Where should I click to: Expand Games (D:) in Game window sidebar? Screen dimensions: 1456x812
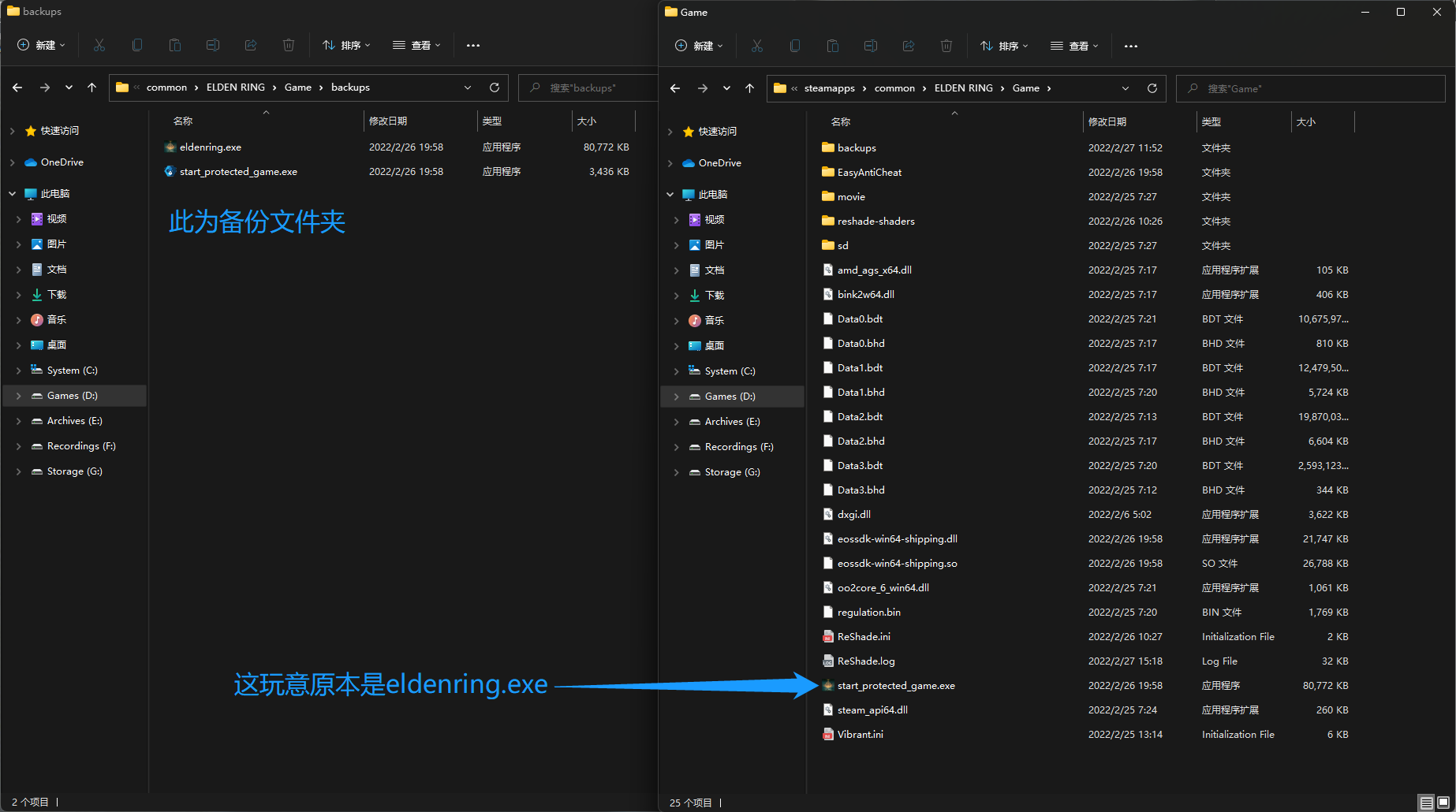tap(676, 397)
